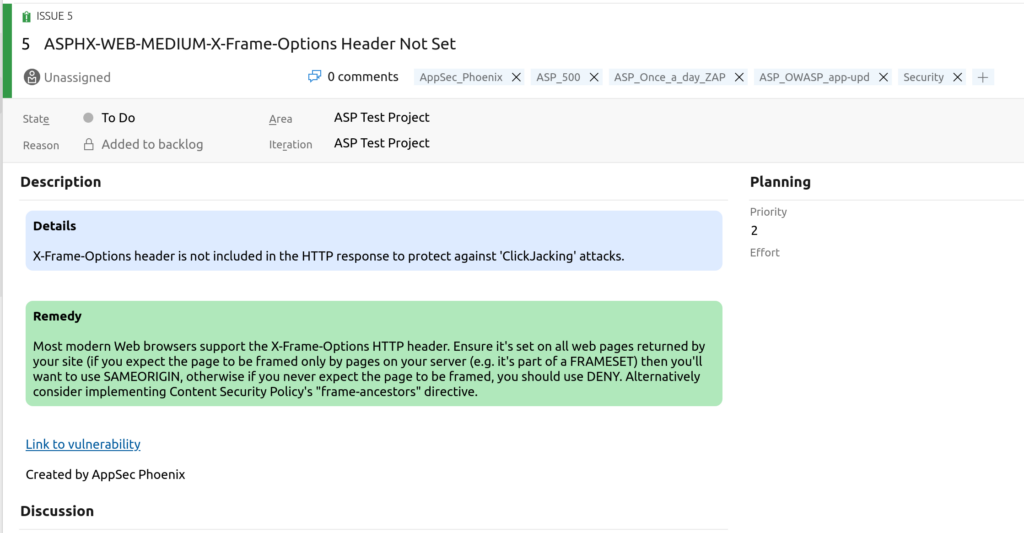
Task: Assign the issue via Unassigned label
Action: click(77, 78)
